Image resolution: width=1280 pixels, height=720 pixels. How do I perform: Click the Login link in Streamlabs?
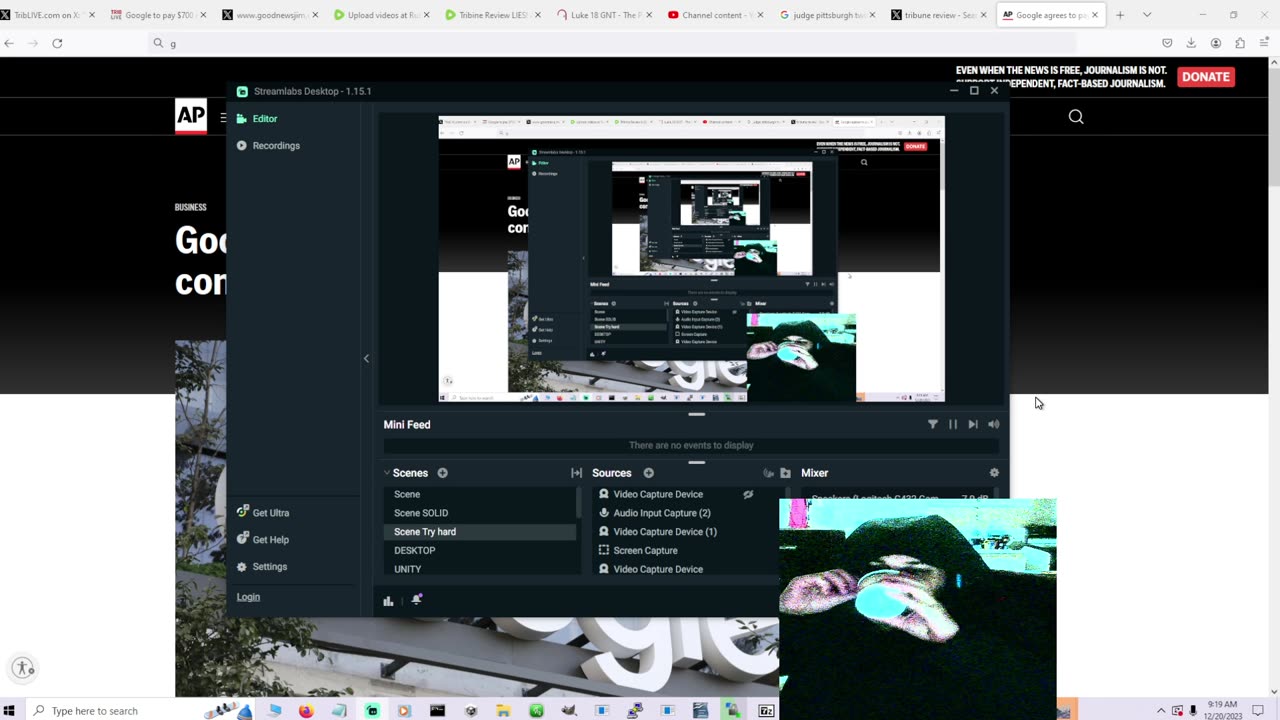[x=248, y=597]
